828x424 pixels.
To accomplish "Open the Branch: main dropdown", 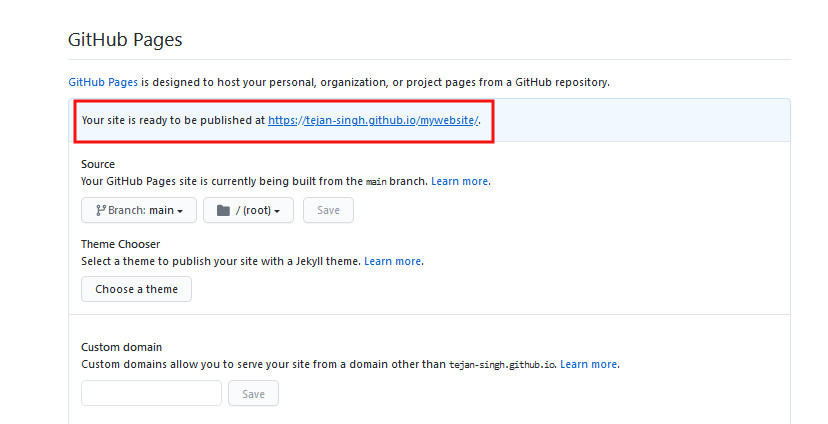I will pos(139,210).
